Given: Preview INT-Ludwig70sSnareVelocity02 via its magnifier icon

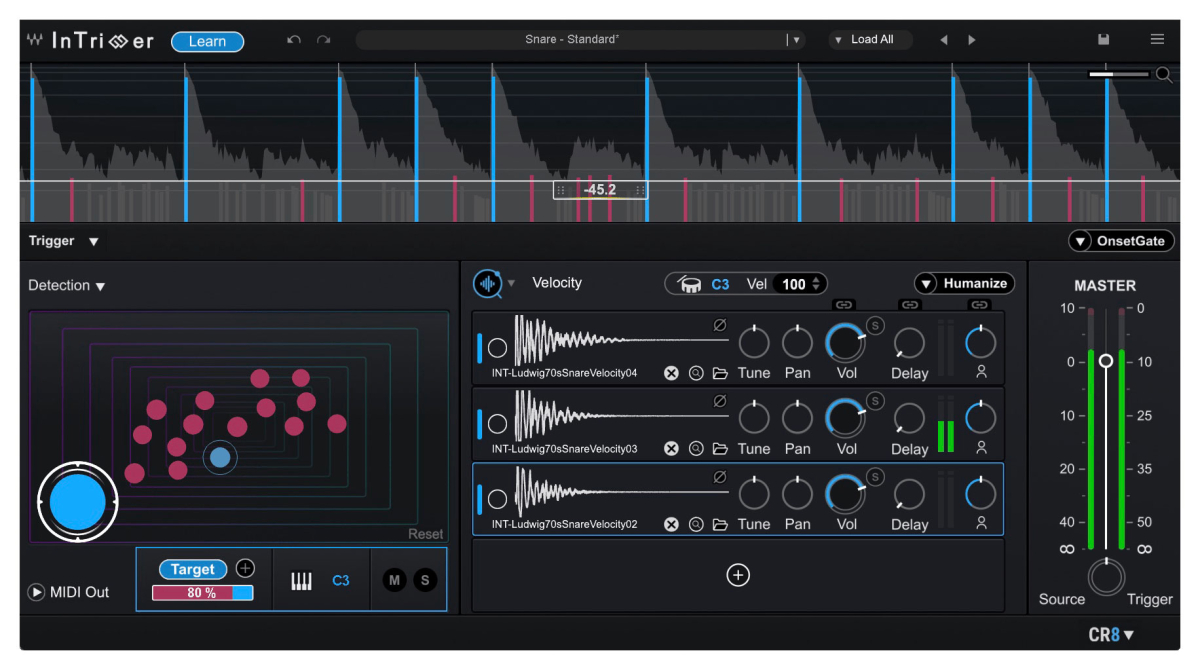Looking at the screenshot, I should tap(695, 524).
